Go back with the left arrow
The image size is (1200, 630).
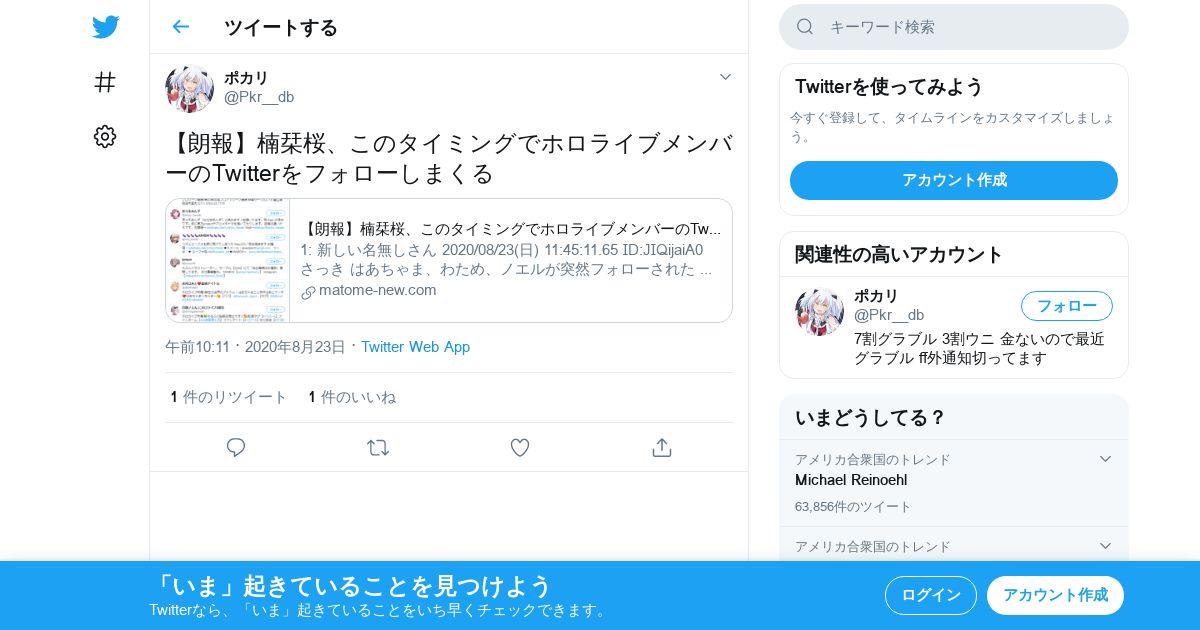(180, 27)
